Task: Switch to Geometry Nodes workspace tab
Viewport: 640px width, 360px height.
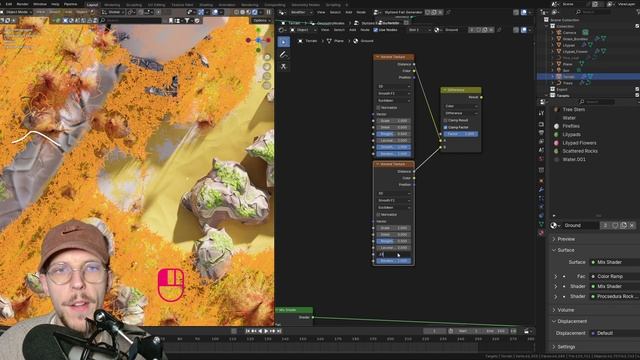Action: 306,5
